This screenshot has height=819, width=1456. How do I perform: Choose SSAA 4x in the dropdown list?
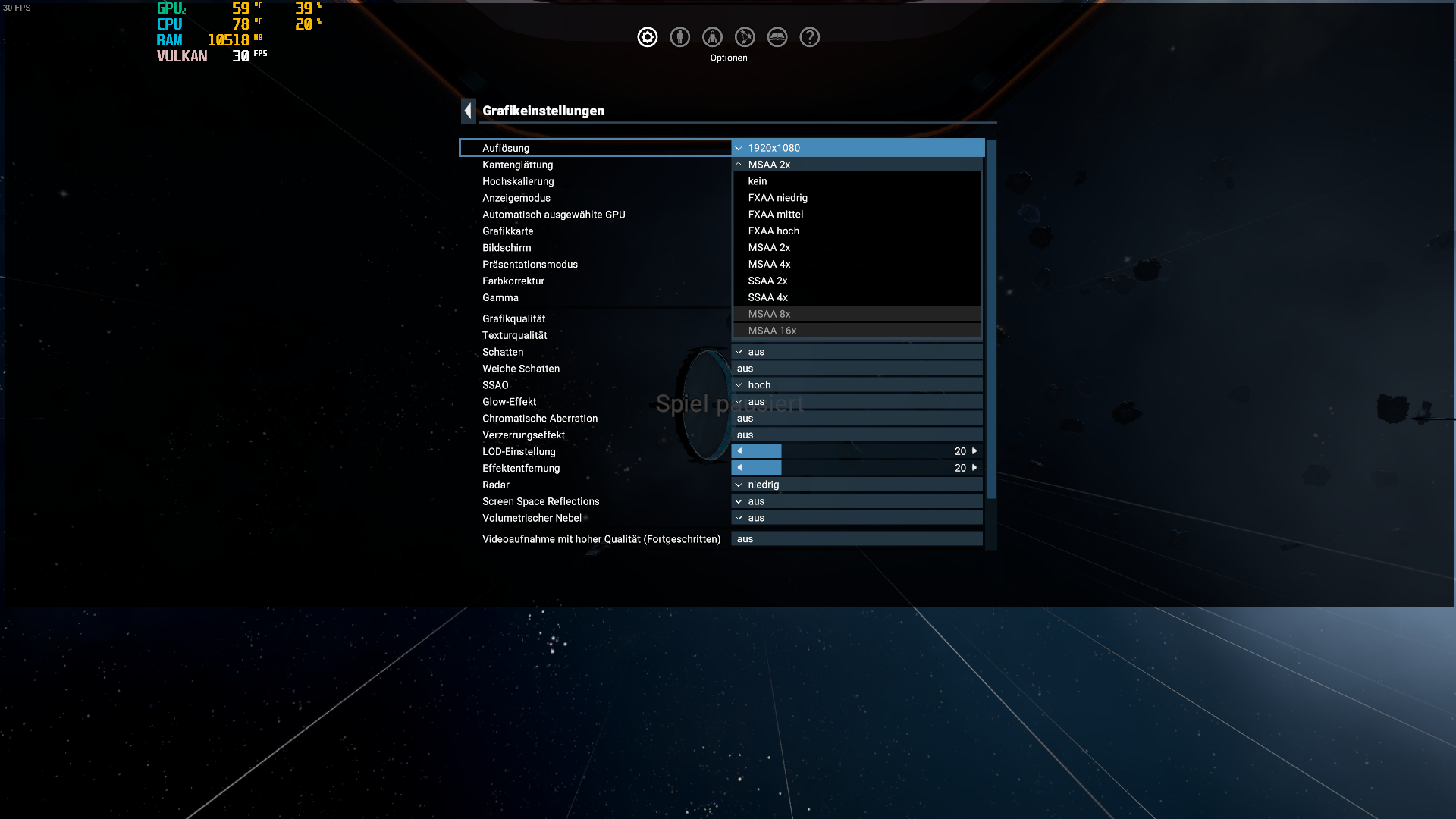[767, 297]
